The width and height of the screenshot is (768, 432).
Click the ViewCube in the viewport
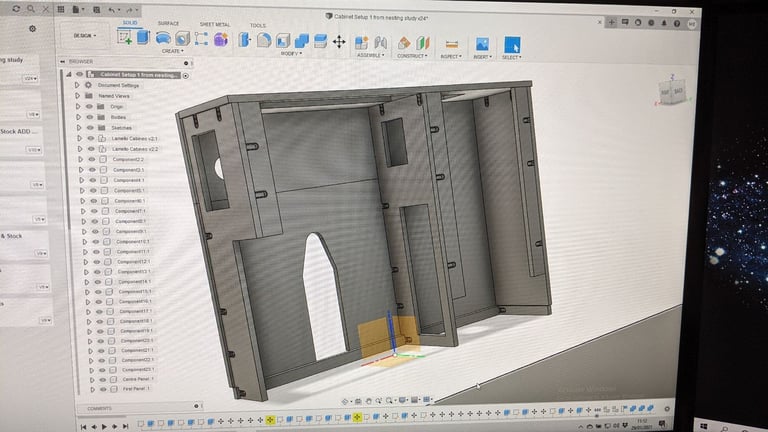point(672,92)
